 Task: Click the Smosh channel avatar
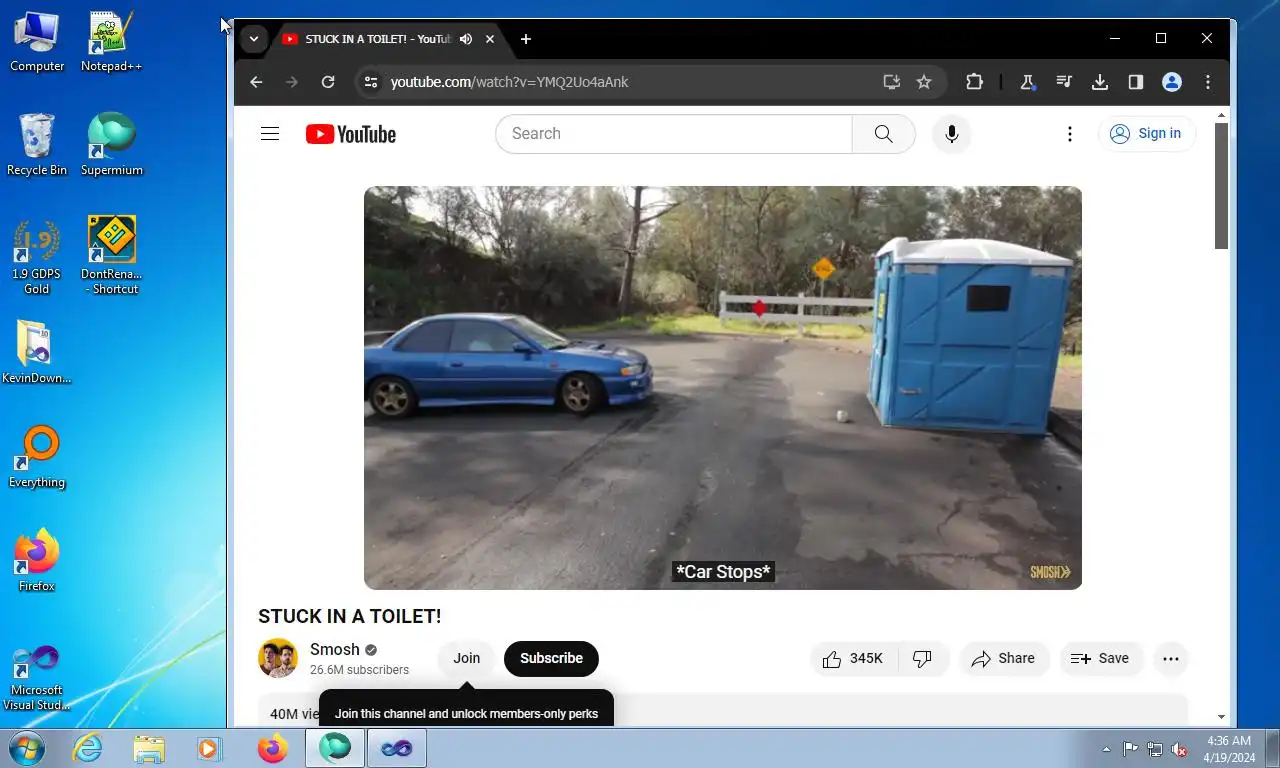click(x=278, y=658)
